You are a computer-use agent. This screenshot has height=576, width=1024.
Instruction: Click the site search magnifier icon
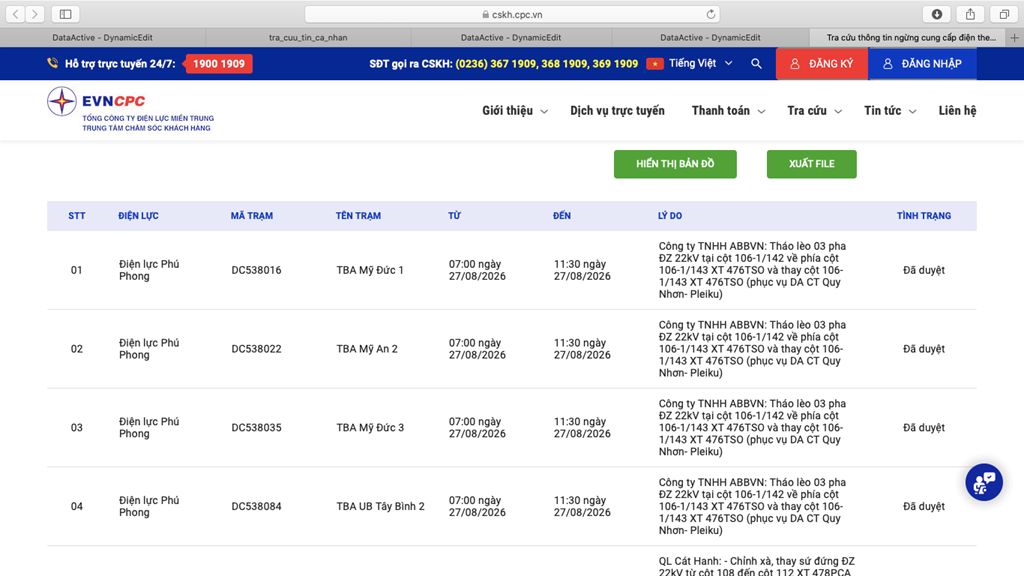[x=756, y=63]
